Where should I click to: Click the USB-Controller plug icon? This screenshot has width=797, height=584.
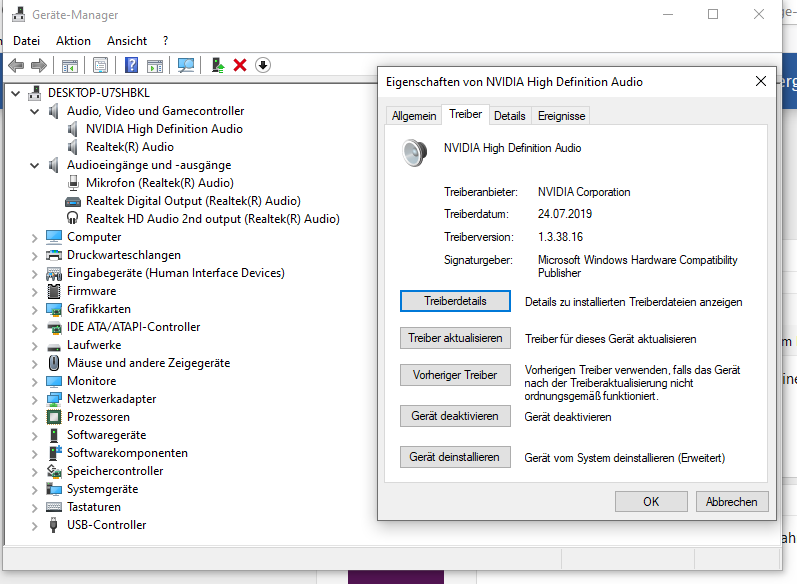(53, 525)
